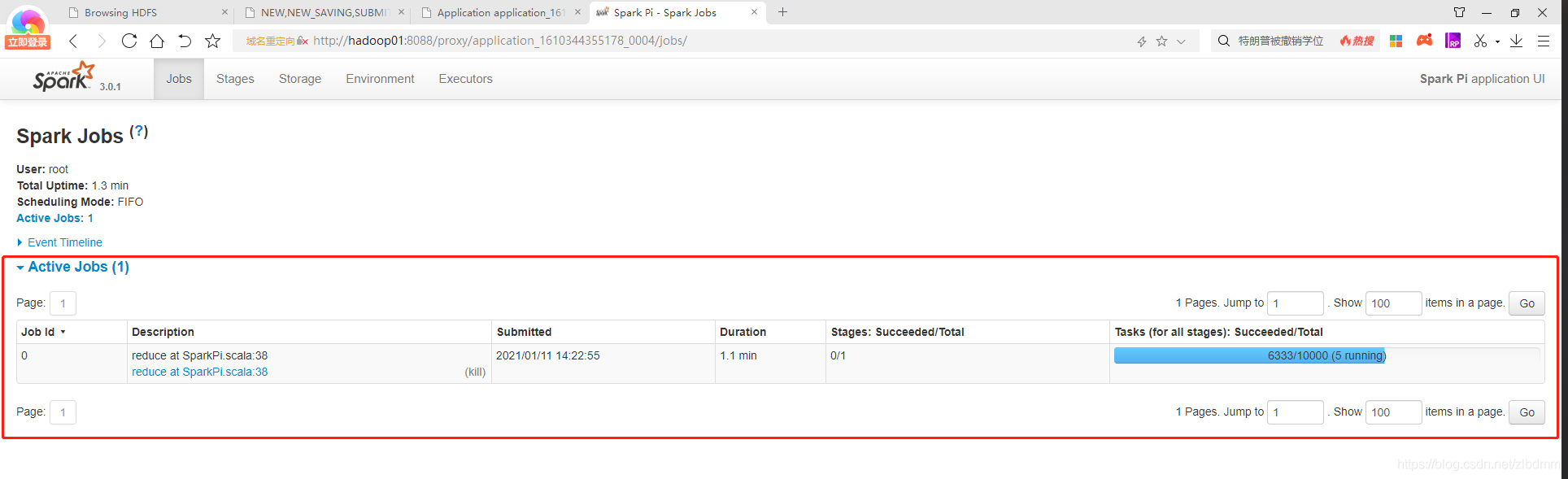The width and height of the screenshot is (1568, 479).
Task: Open the game controller icon
Action: tap(1424, 40)
